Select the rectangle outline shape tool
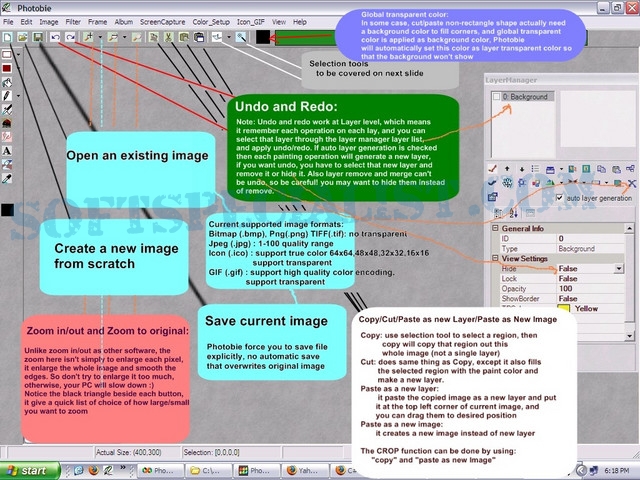The image size is (640, 480). (x=7, y=54)
